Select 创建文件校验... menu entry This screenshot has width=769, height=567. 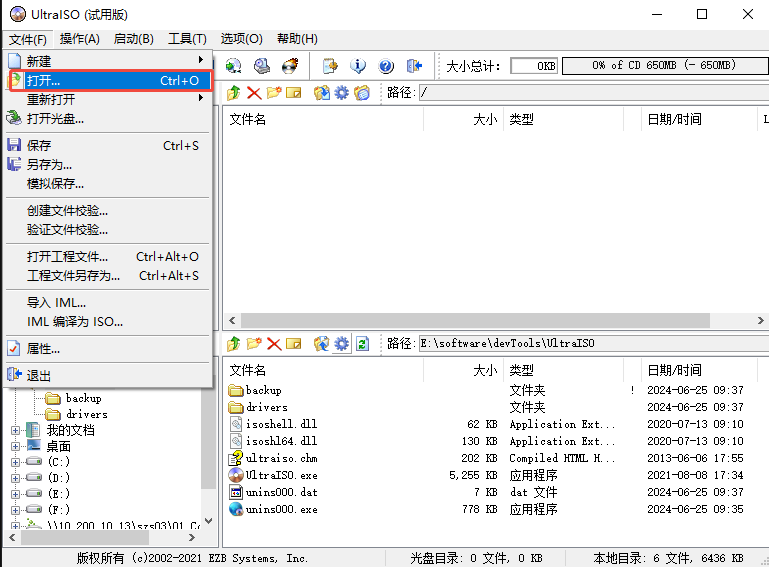click(108, 211)
